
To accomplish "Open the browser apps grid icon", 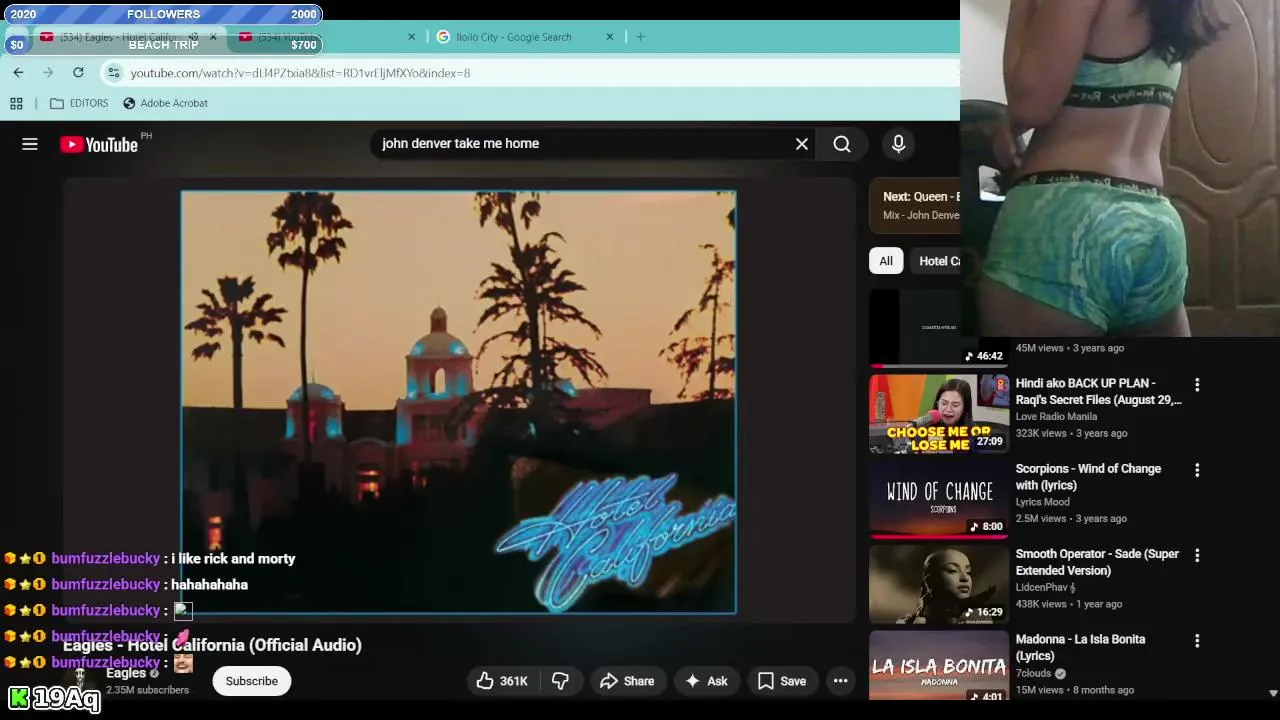I will (x=16, y=103).
